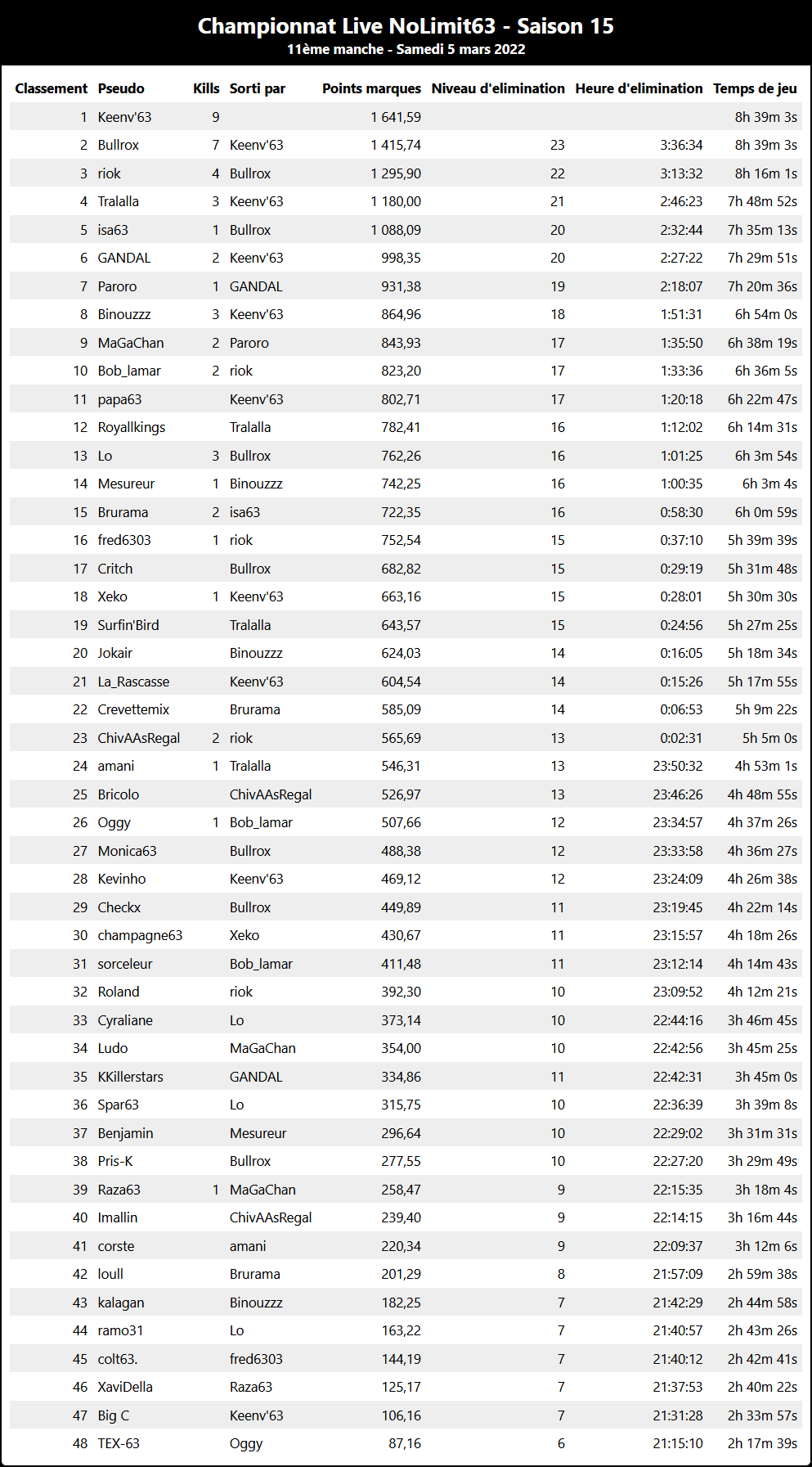
Task: Select the Niveau d'elimination header
Action: [x=498, y=88]
